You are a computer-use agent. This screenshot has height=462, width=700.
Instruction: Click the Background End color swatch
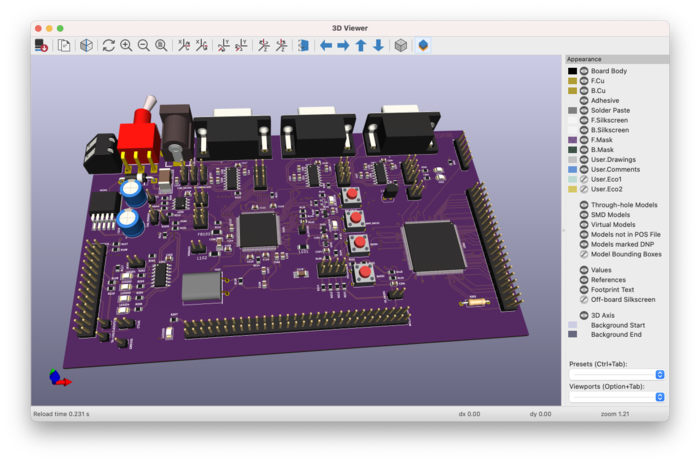tap(572, 335)
